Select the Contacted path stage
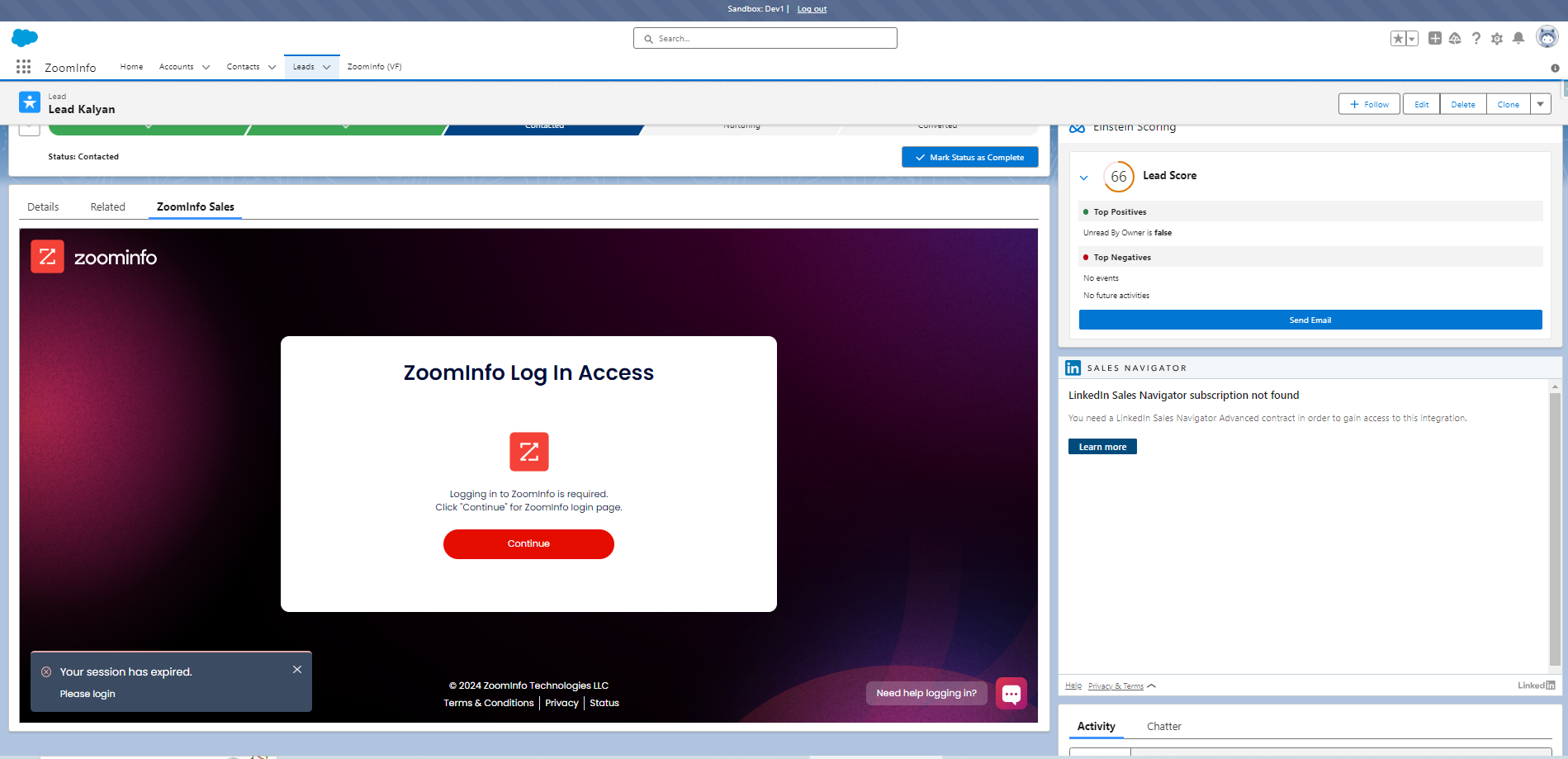 pyautogui.click(x=544, y=129)
